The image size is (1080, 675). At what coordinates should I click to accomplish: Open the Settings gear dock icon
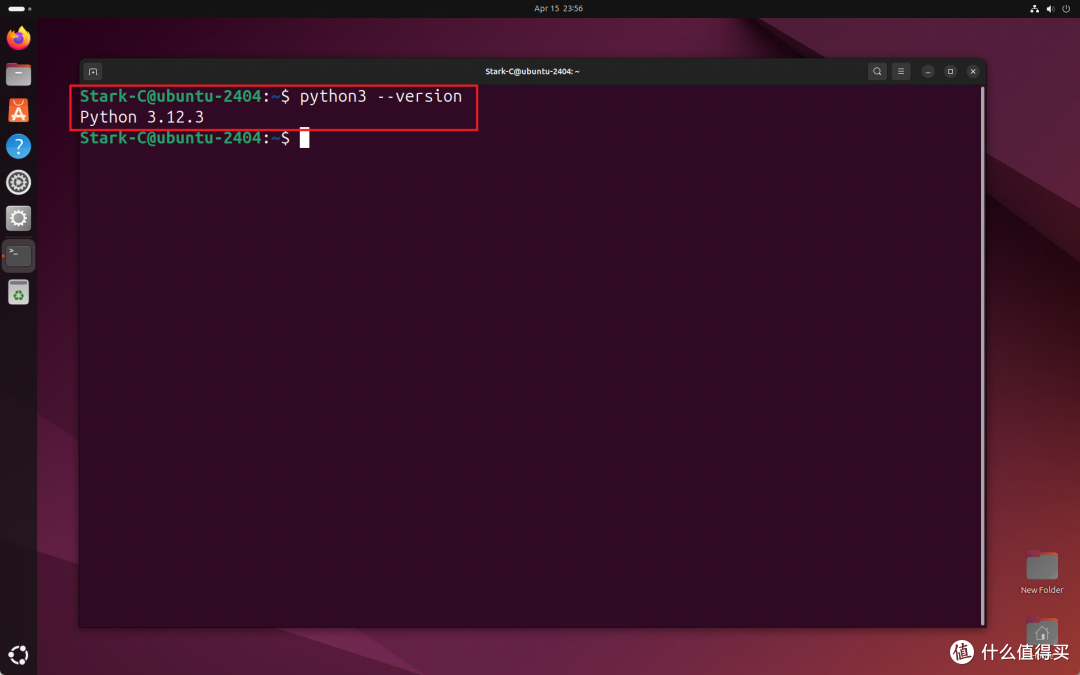coord(19,218)
